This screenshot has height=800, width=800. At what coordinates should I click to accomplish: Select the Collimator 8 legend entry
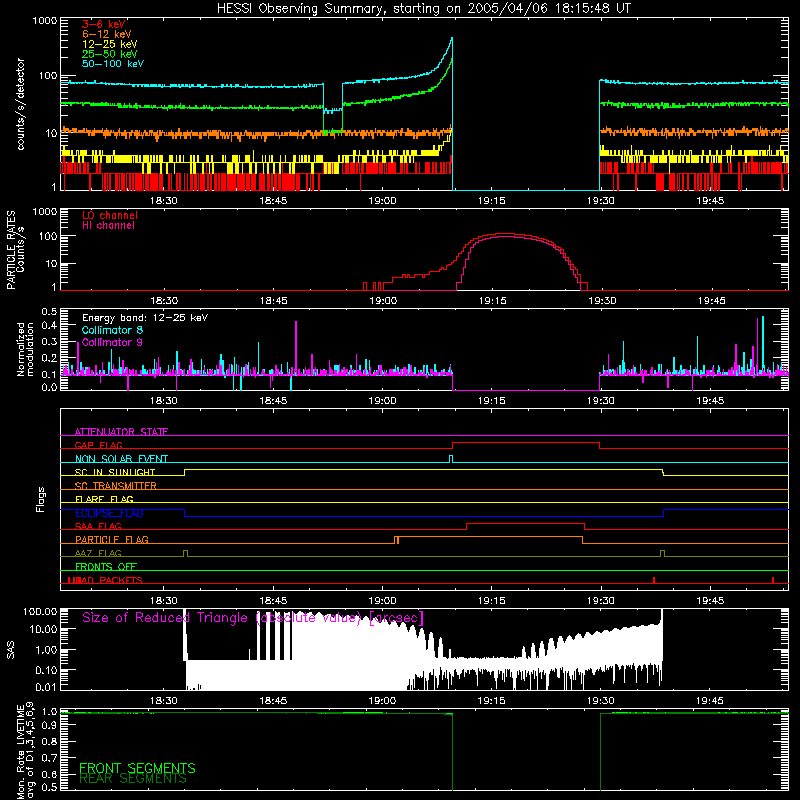pyautogui.click(x=112, y=330)
